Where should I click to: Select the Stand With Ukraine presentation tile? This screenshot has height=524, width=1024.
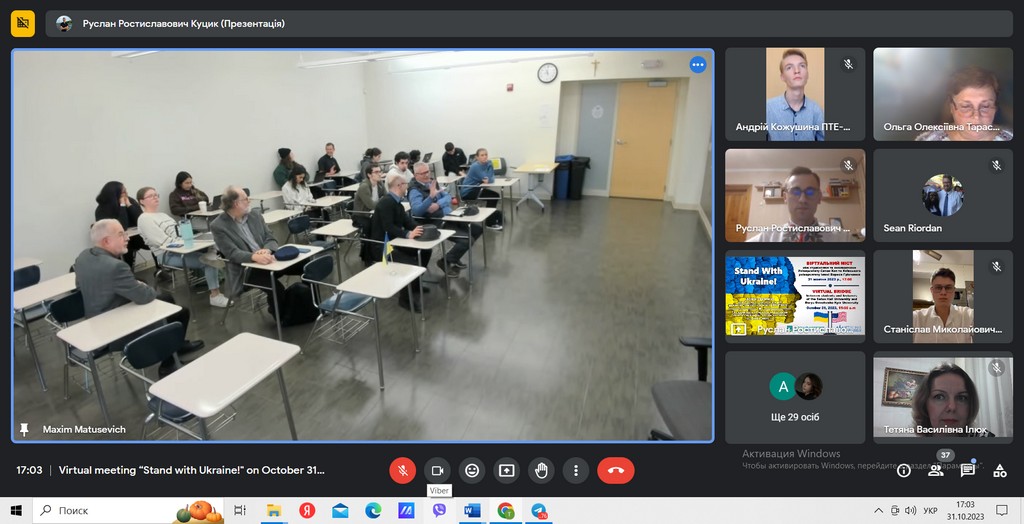(x=795, y=296)
